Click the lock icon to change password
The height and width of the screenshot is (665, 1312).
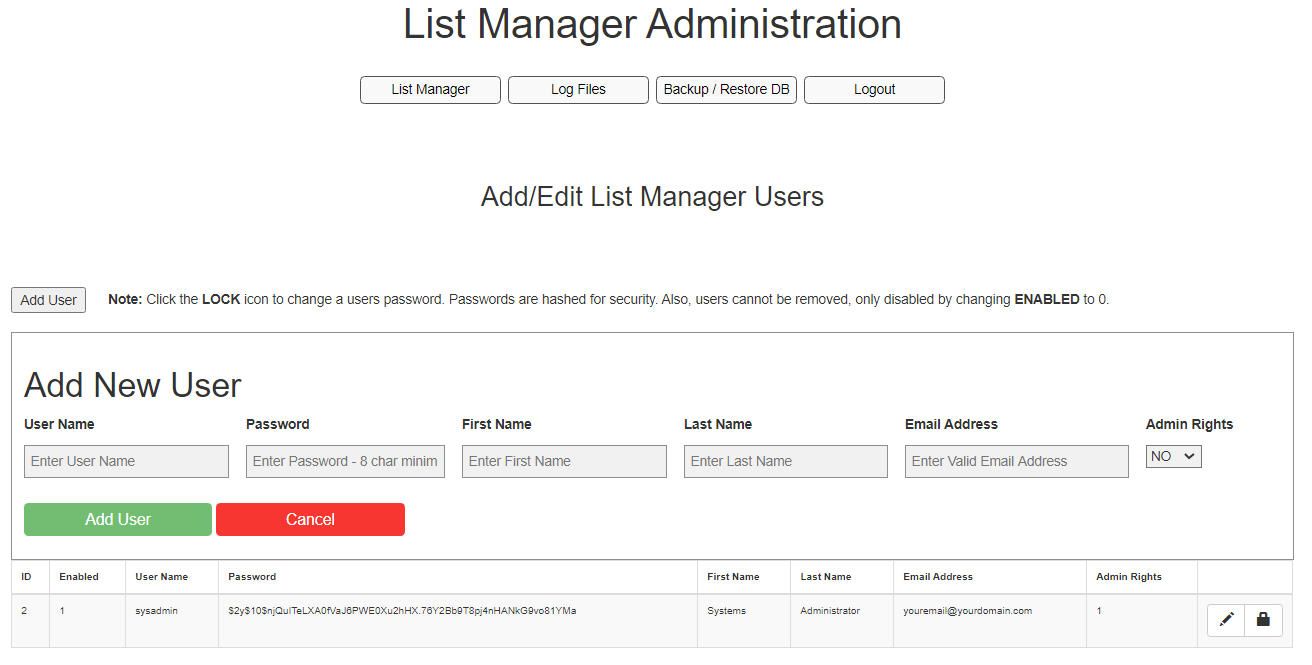(x=1263, y=620)
